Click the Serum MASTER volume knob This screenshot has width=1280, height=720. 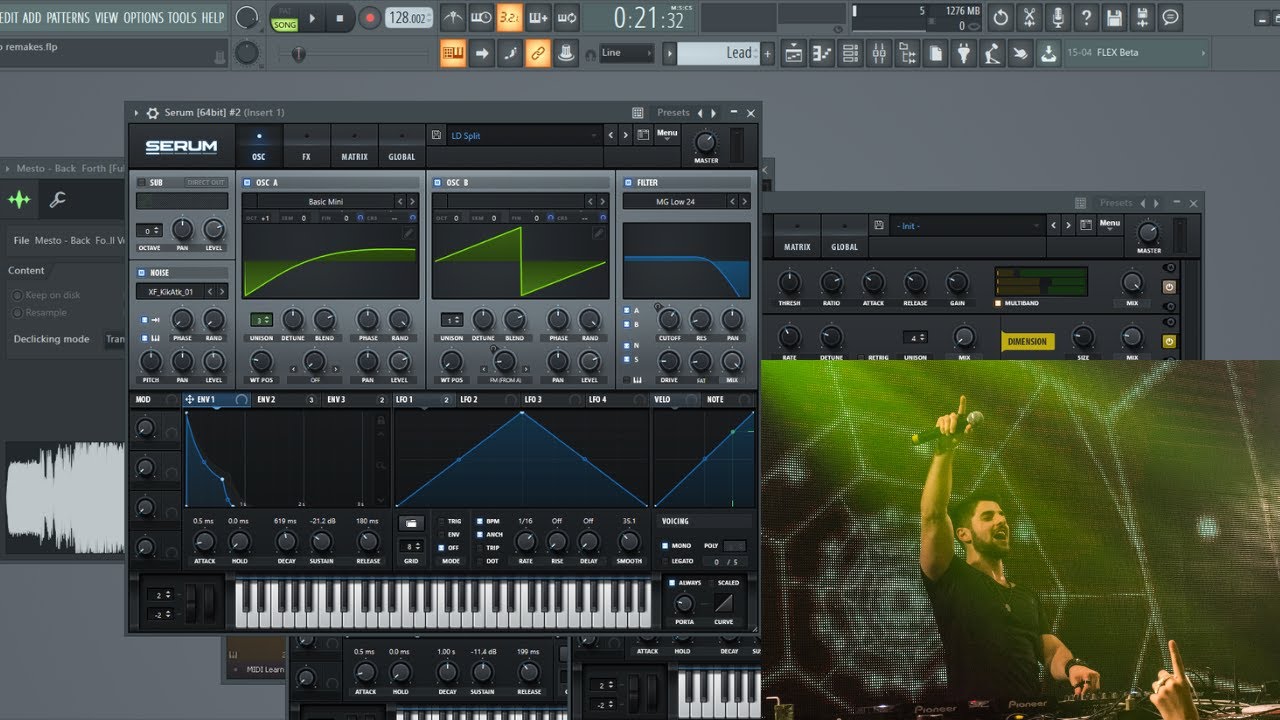706,142
